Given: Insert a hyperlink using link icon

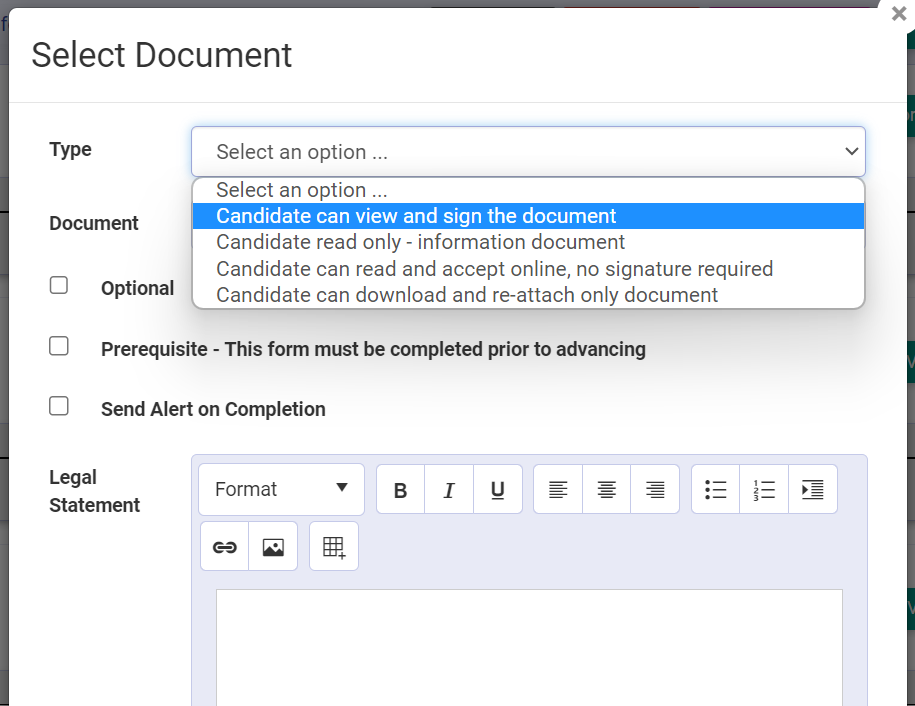Looking at the screenshot, I should point(225,547).
